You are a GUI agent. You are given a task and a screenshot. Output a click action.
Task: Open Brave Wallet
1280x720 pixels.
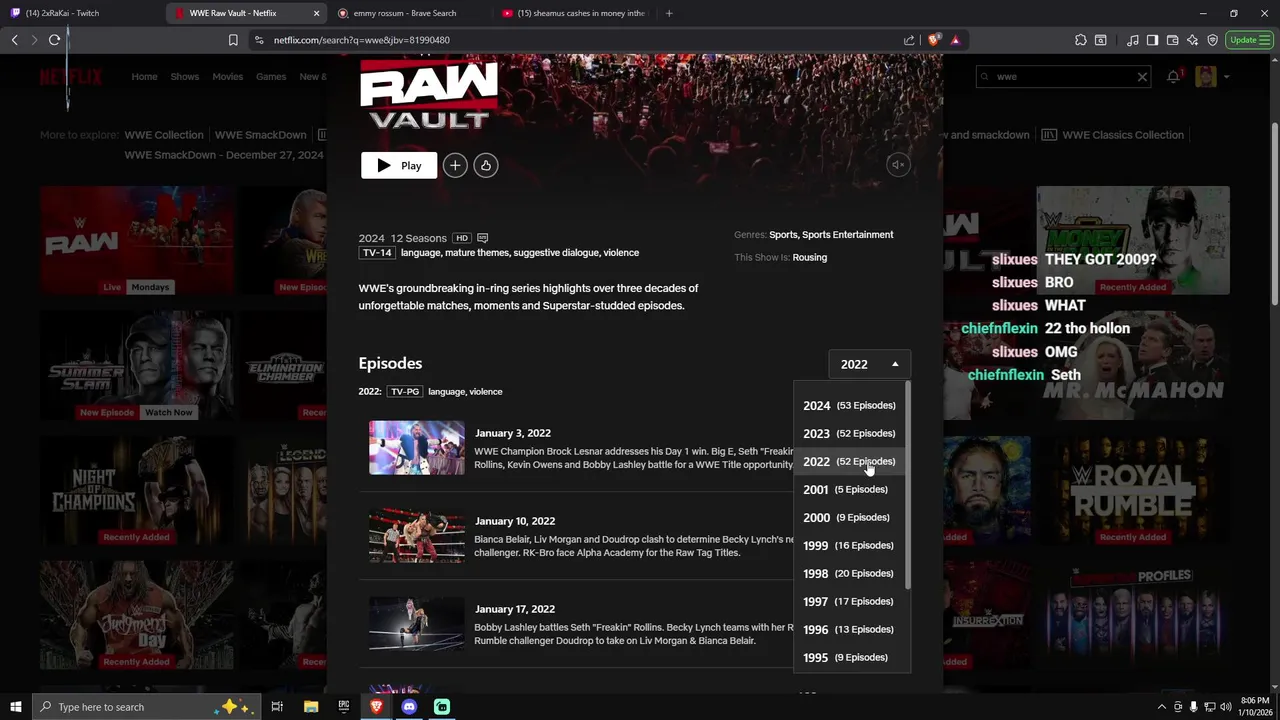(x=1172, y=40)
